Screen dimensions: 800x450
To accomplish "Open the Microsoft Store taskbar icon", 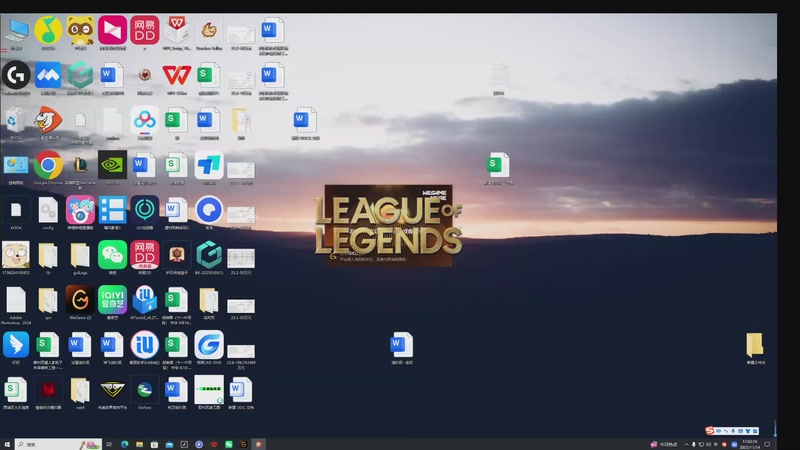I will (154, 444).
